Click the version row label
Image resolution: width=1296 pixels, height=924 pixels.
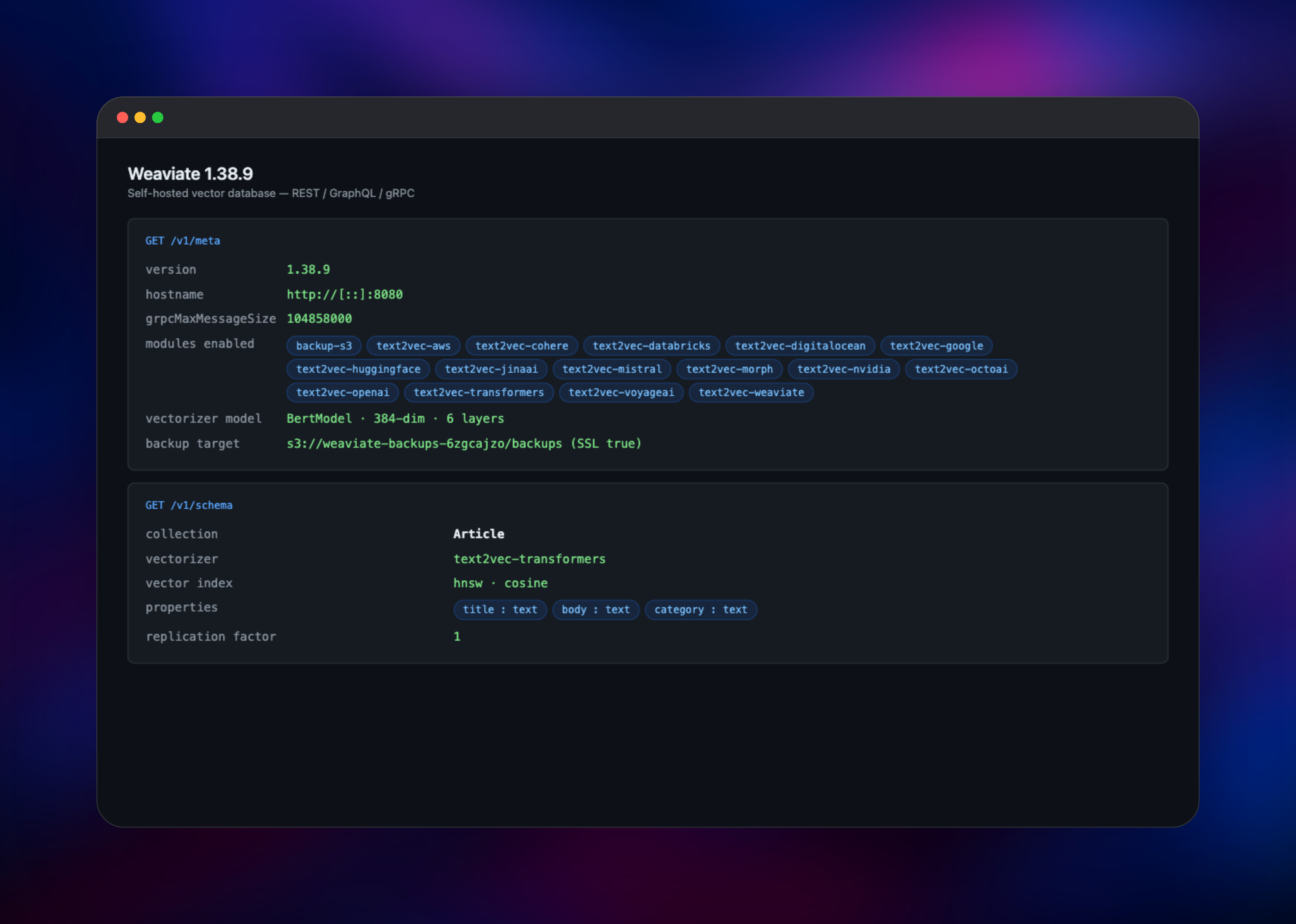(x=171, y=270)
